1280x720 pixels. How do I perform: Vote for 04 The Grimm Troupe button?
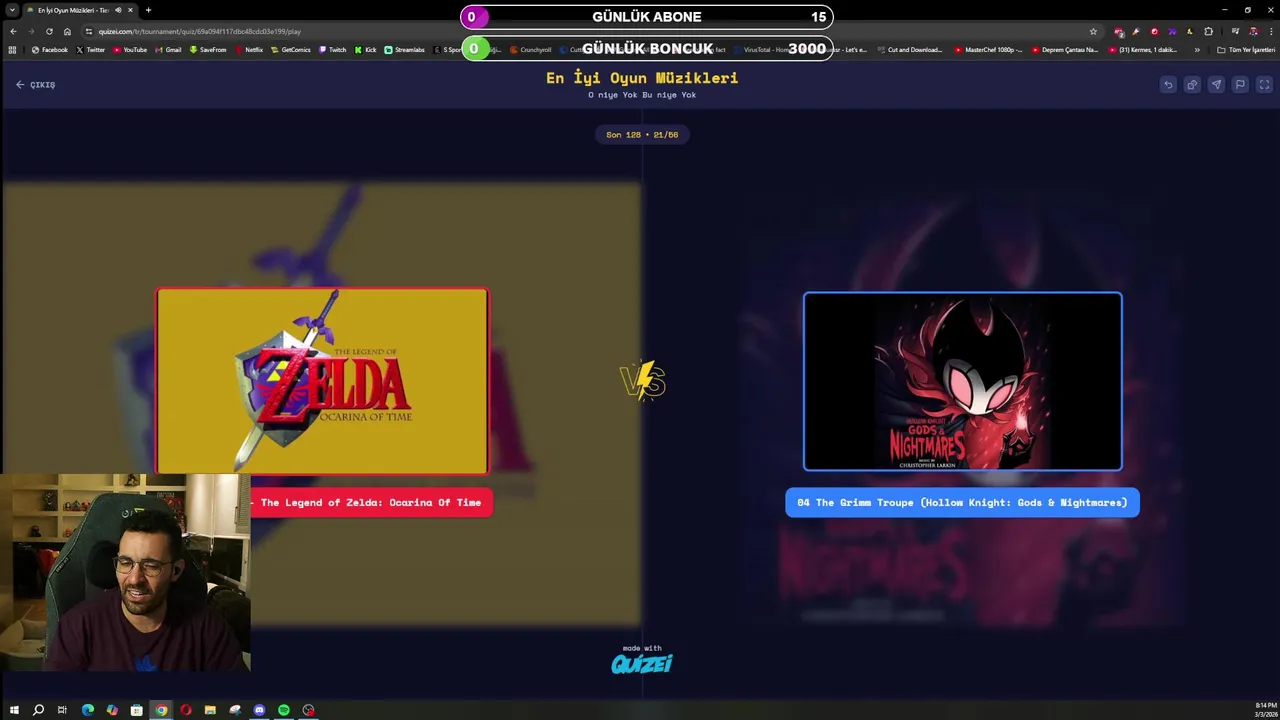pos(962,503)
